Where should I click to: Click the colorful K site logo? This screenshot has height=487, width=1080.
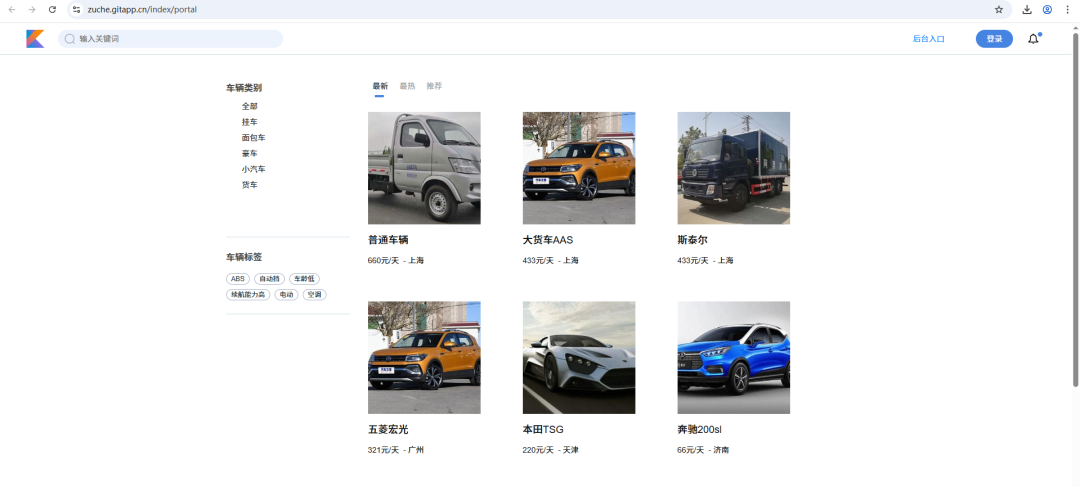point(35,39)
